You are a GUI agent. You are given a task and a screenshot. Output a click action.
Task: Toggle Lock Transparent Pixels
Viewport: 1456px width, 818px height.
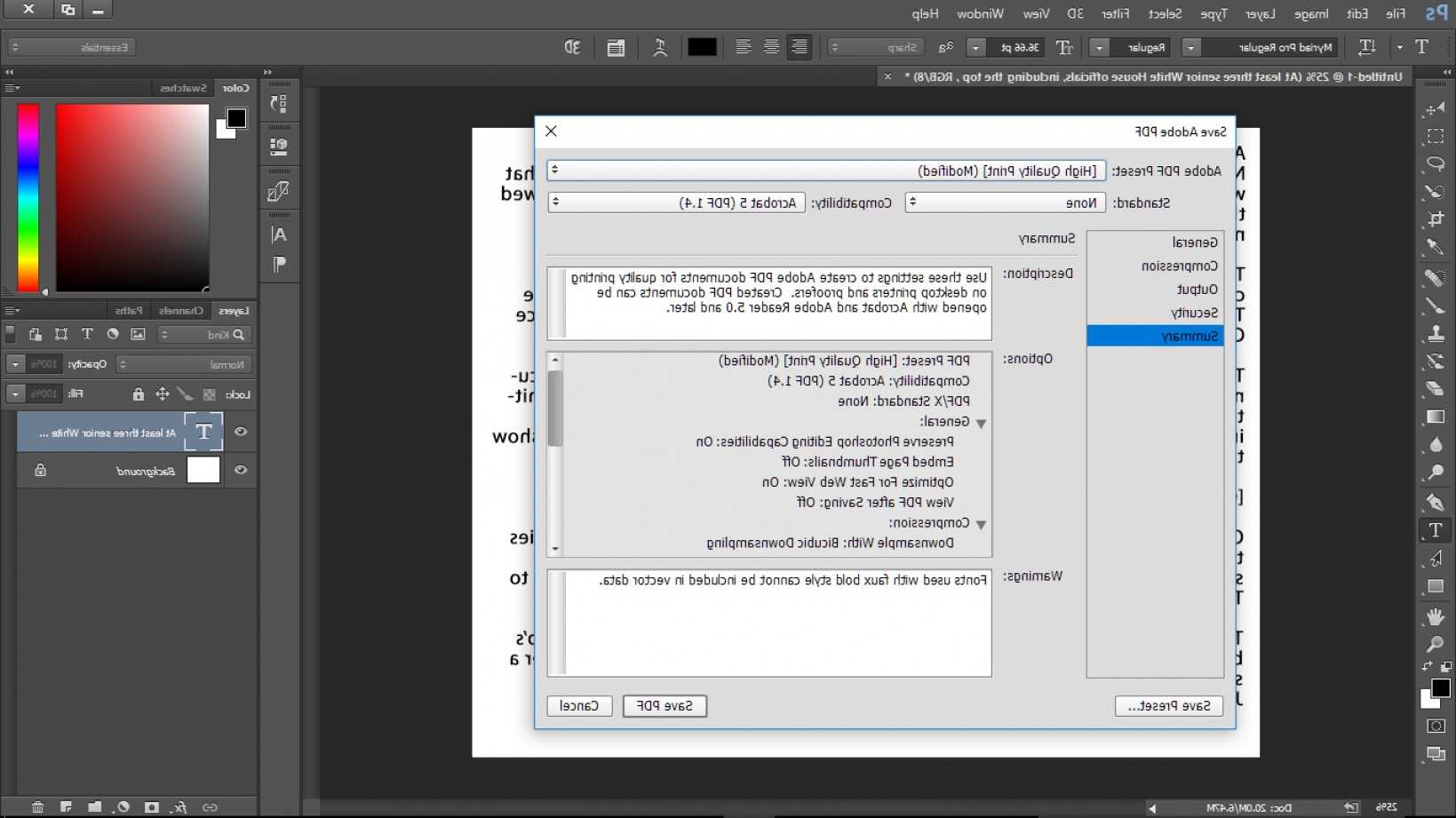coord(210,393)
